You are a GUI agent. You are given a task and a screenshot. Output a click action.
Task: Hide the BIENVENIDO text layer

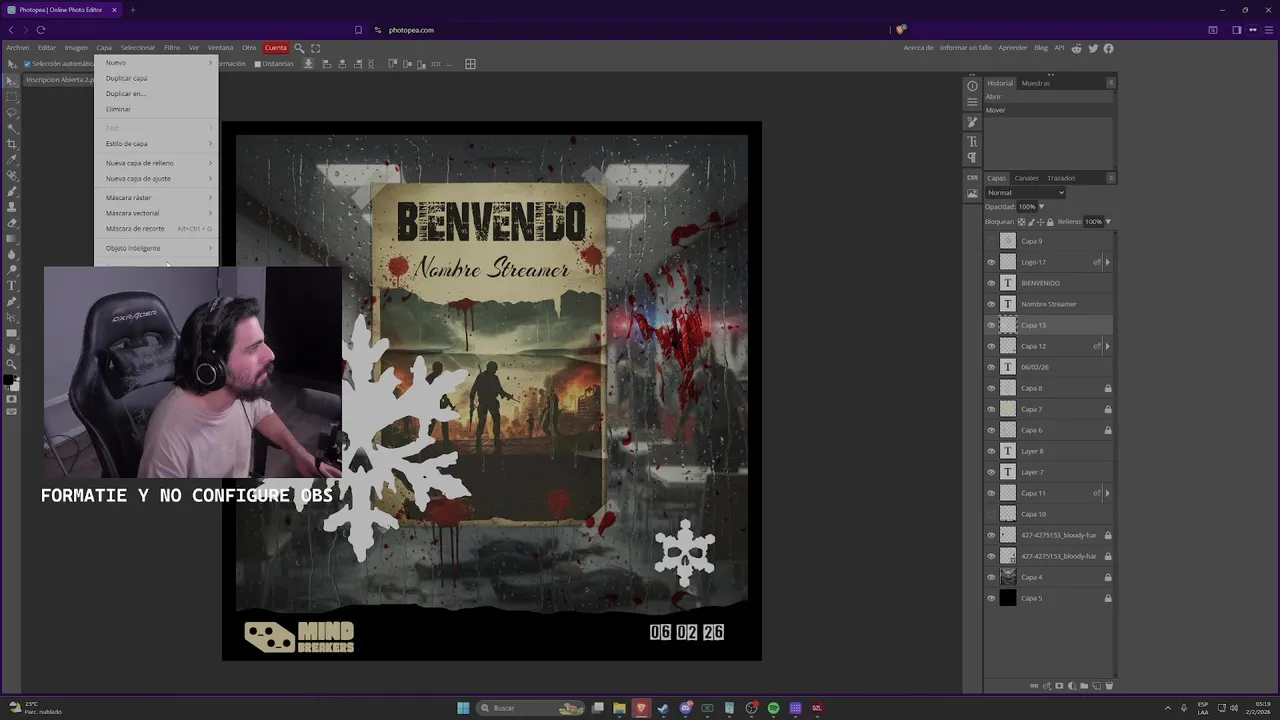tap(991, 283)
